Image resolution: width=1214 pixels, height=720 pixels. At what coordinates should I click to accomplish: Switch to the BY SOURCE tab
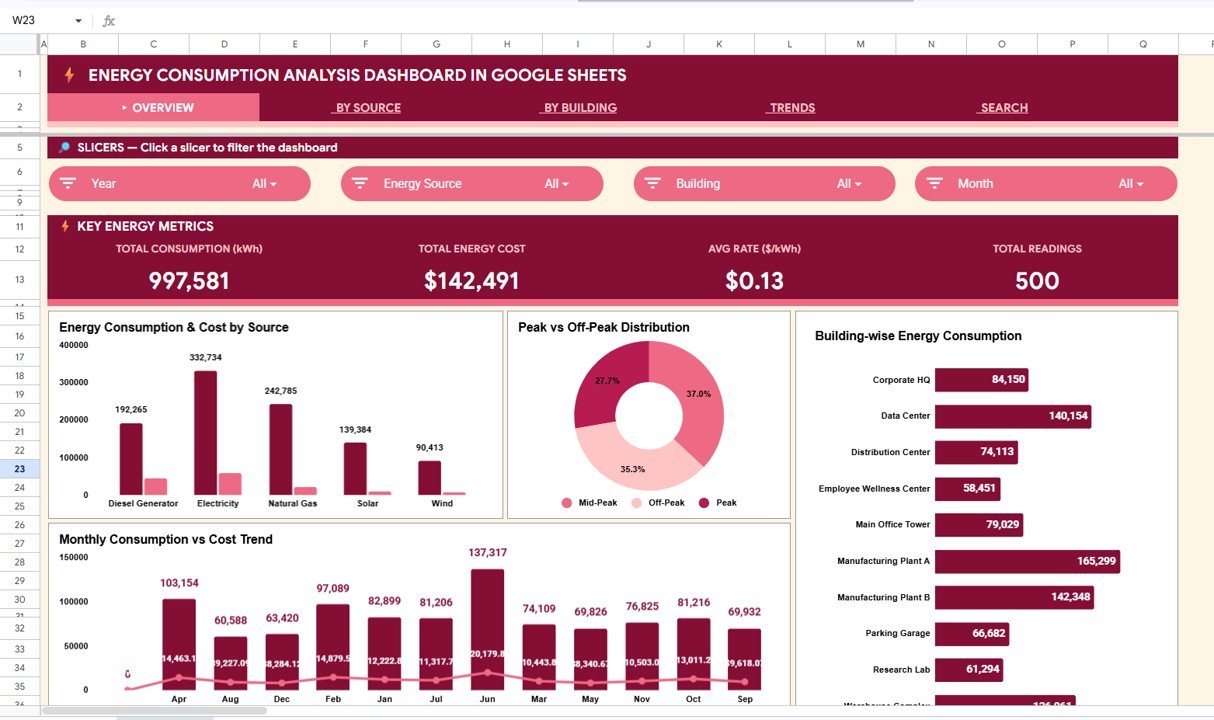click(x=366, y=107)
